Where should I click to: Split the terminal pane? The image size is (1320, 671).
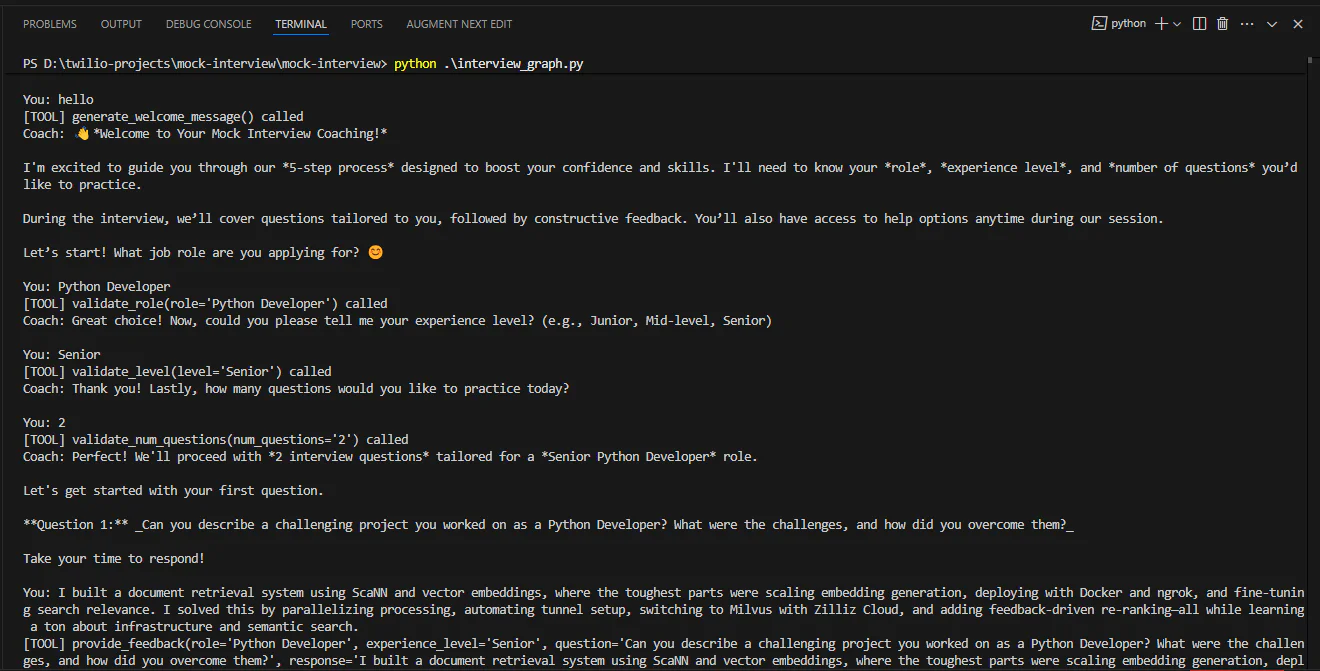[x=1199, y=23]
